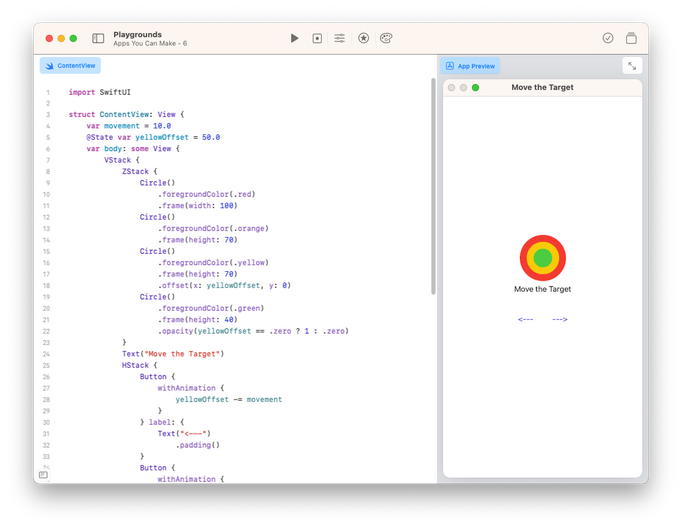Click the Playgrounds project title
The image size is (682, 528).
tap(138, 34)
